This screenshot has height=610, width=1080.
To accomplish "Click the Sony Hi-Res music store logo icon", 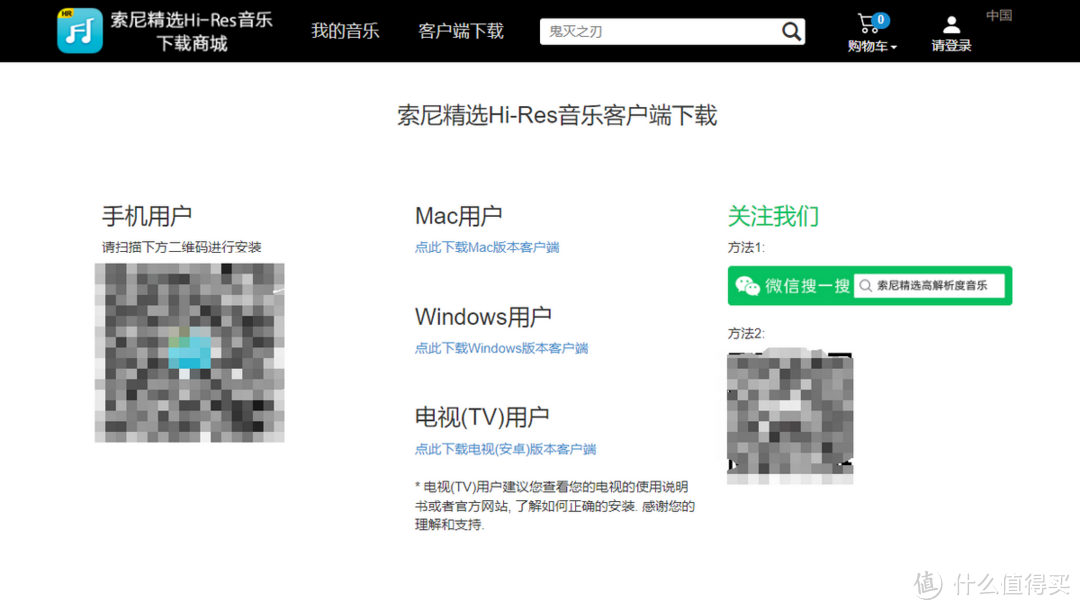I will (x=80, y=30).
